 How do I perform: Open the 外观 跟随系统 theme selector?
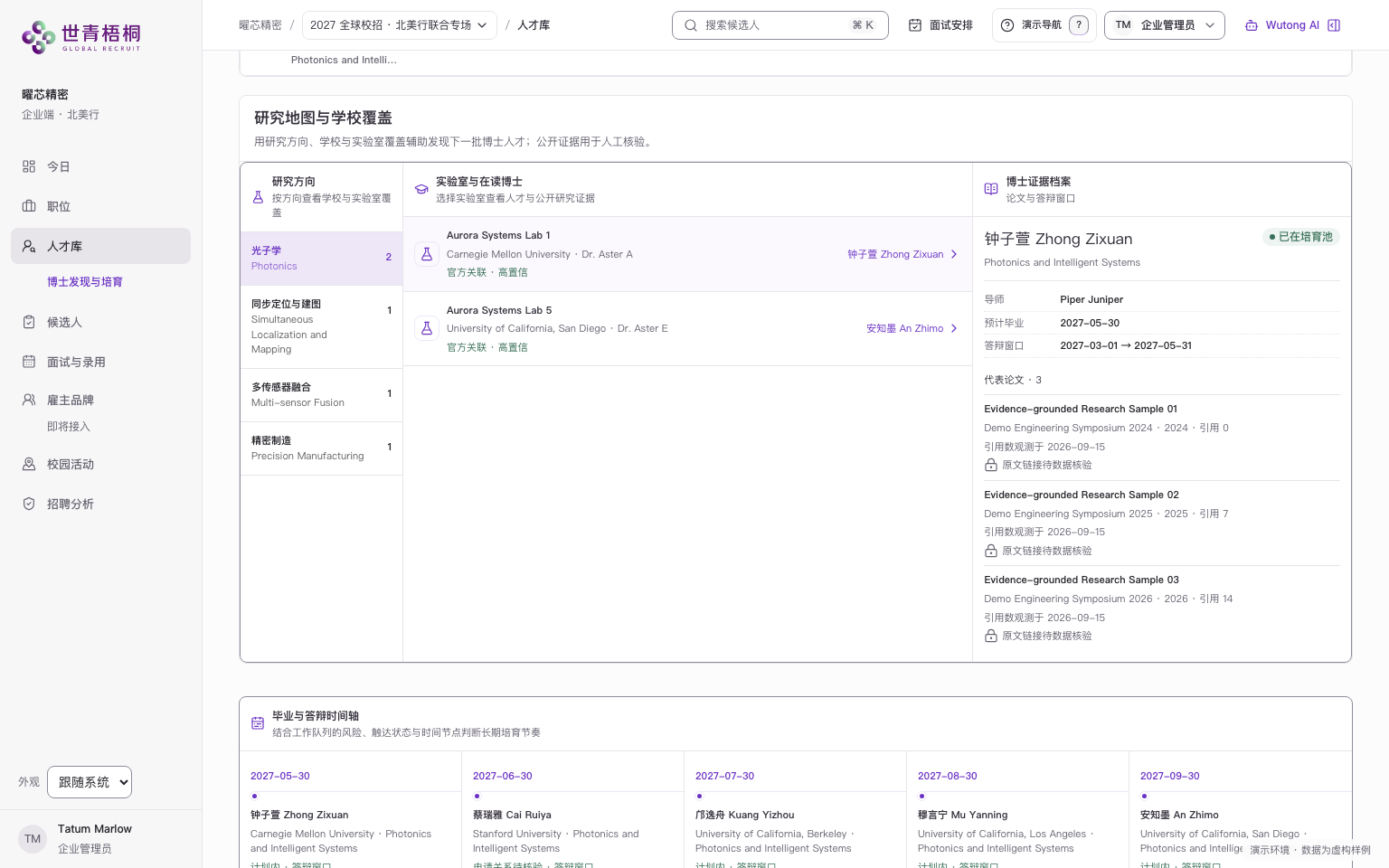pyautogui.click(x=90, y=782)
